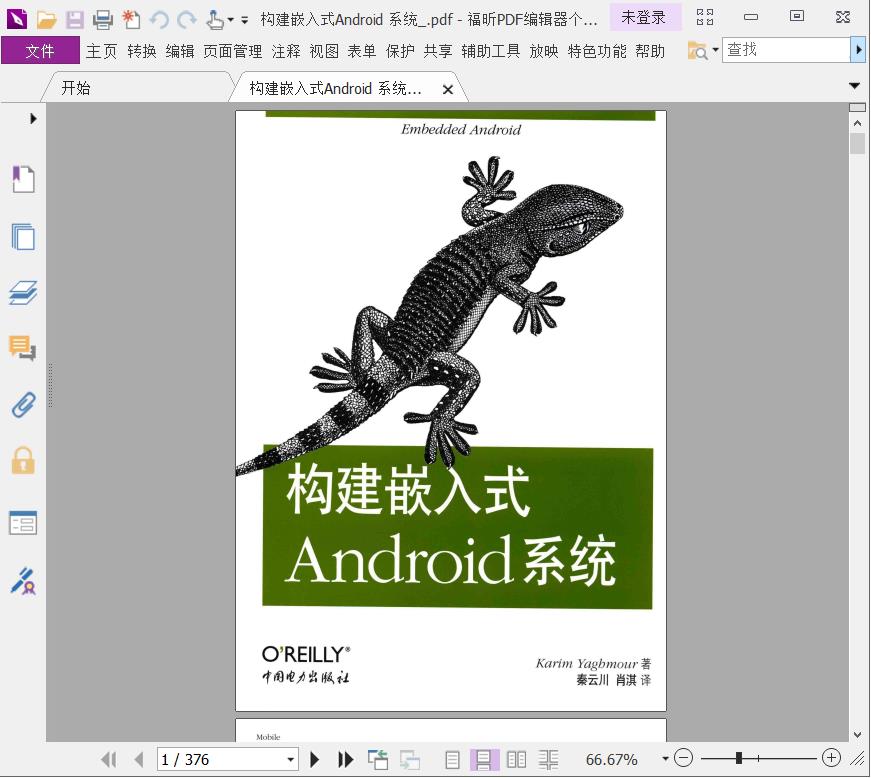Toggle continuous page view mode
The width and height of the screenshot is (871, 778).
tap(484, 760)
